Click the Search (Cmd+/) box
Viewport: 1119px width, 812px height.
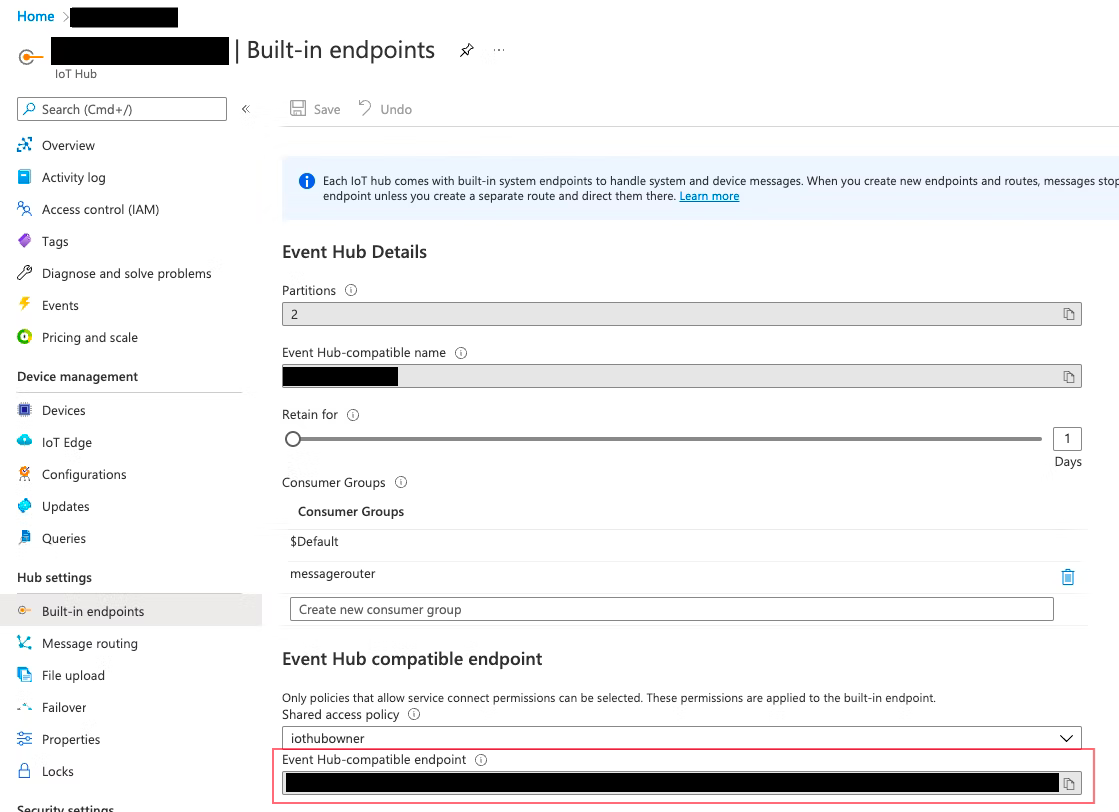pos(122,109)
